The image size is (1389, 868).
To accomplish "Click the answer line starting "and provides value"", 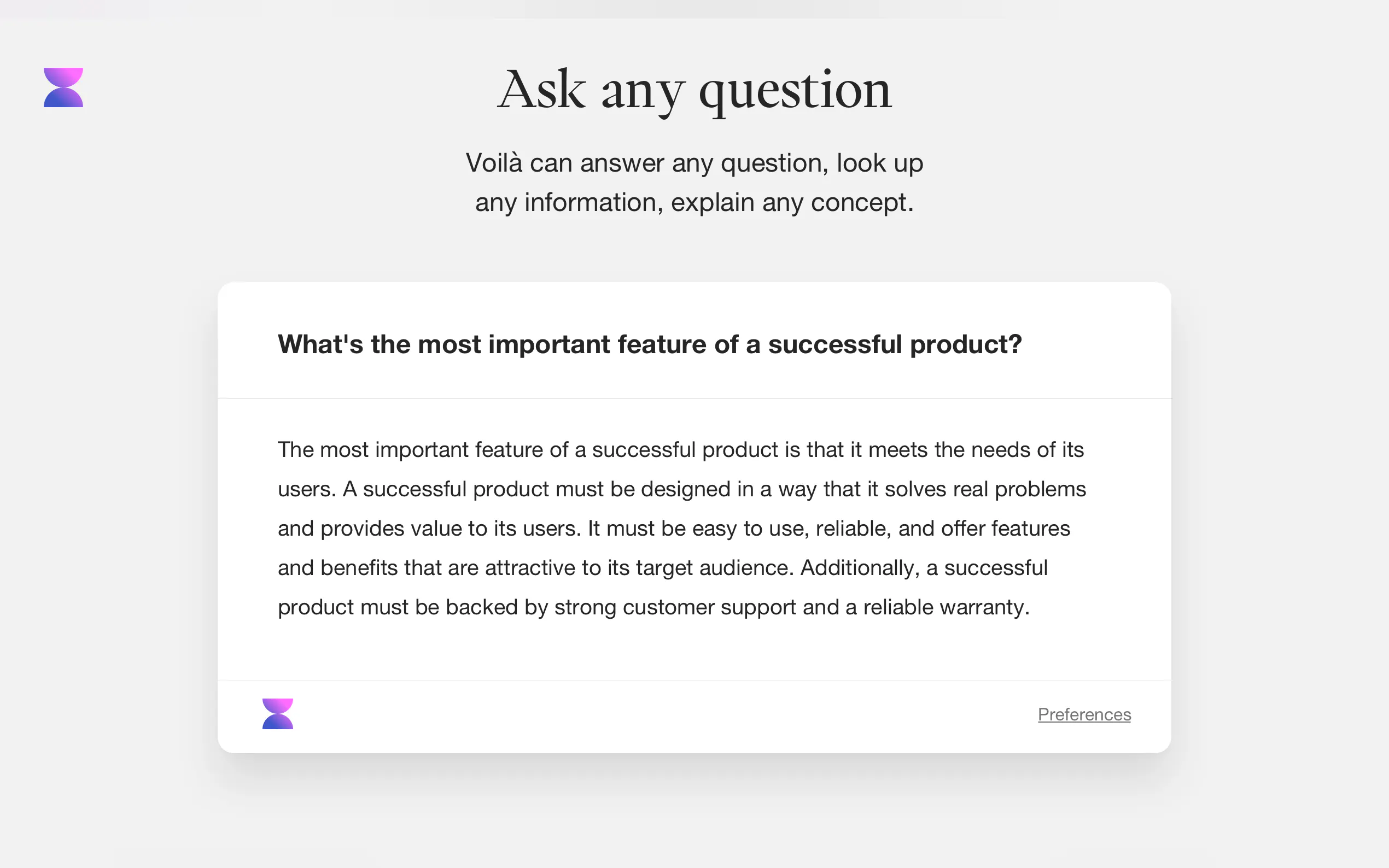I will coord(674,528).
